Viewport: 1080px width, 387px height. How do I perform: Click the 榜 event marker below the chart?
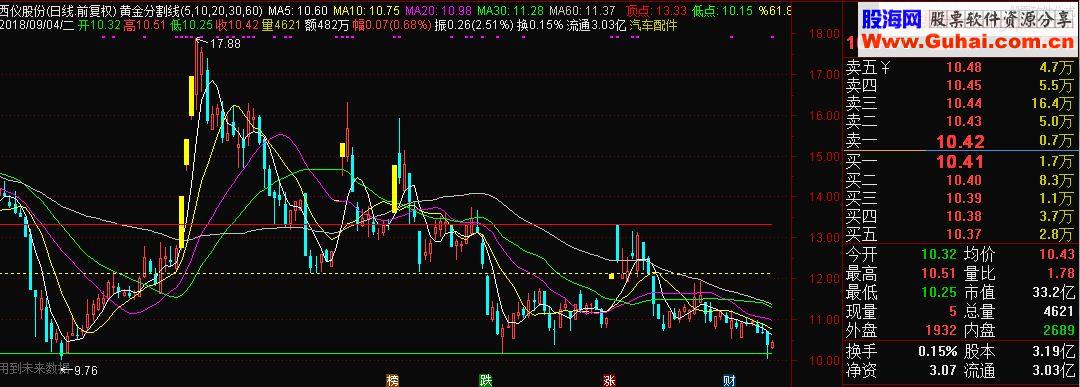(x=393, y=381)
